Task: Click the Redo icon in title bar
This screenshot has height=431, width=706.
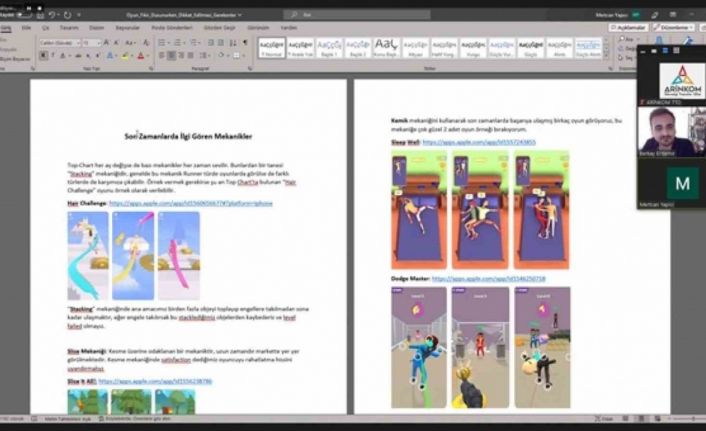Action: point(68,15)
